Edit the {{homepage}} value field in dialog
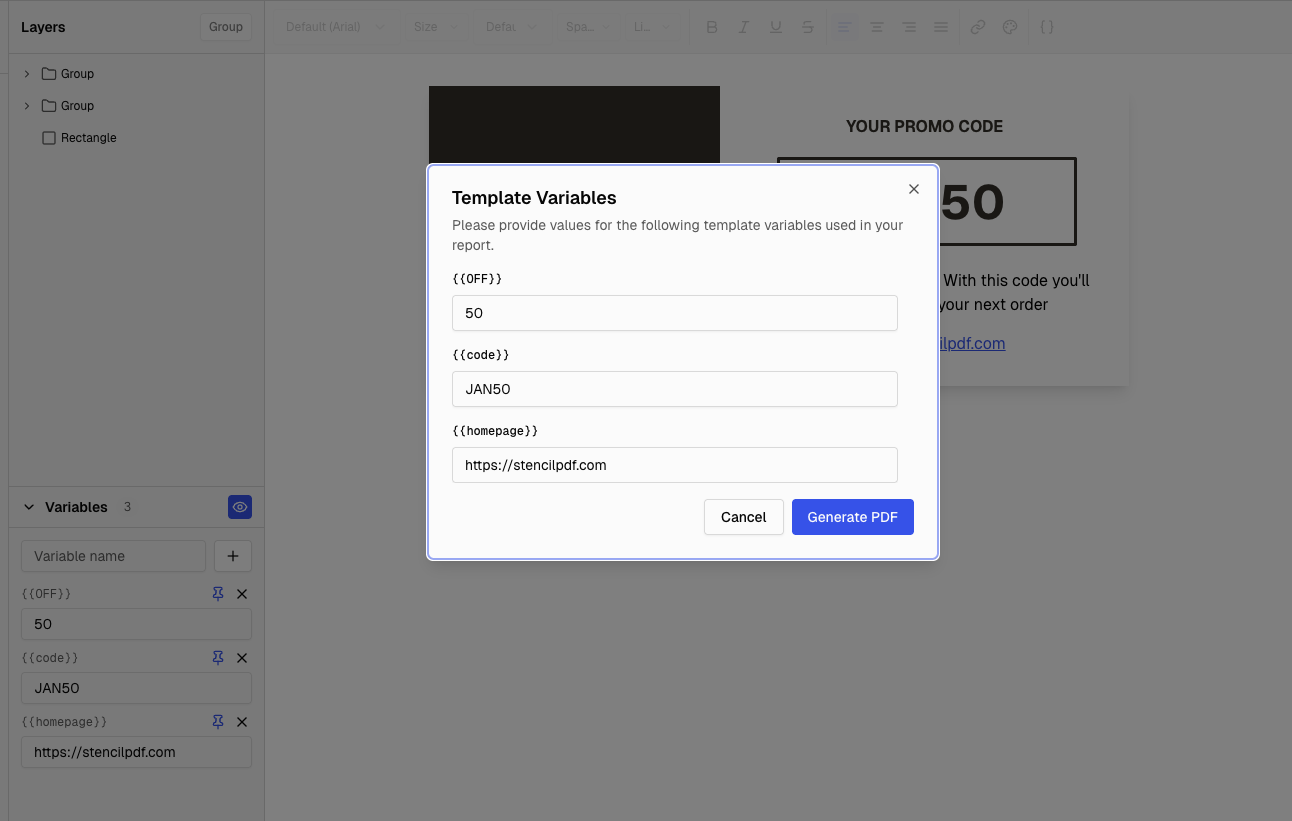Viewport: 1292px width, 821px height. click(x=675, y=465)
